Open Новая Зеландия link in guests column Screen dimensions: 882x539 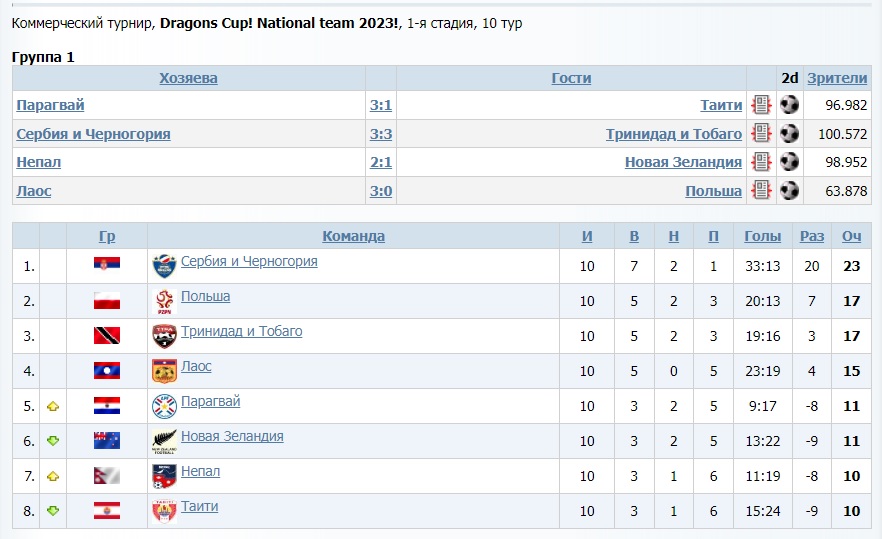[683, 162]
